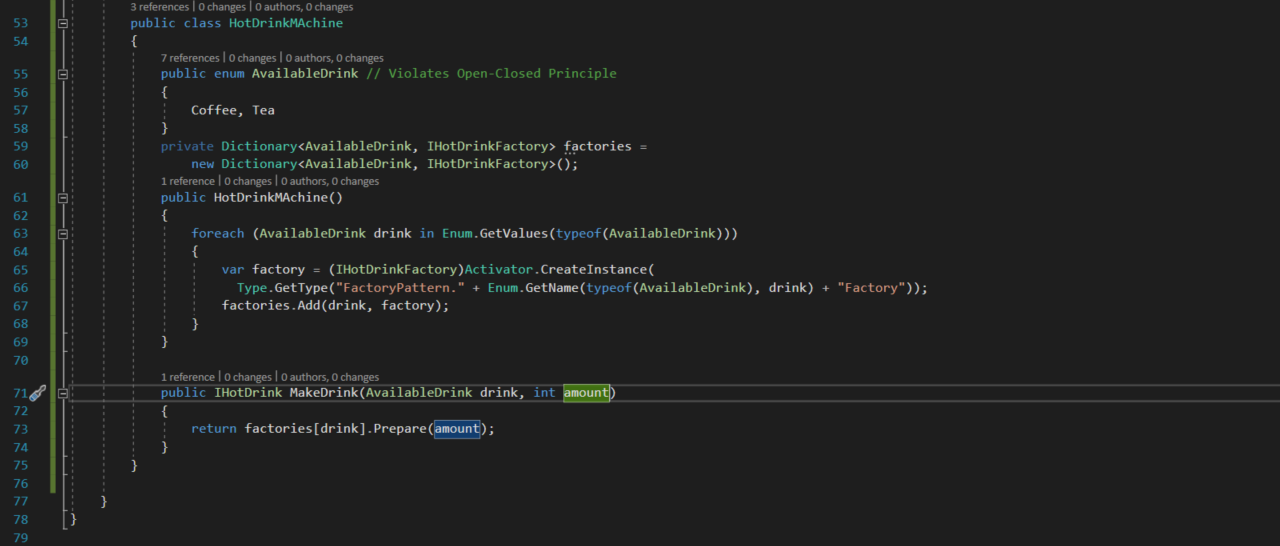Collapse the HotDrinkMAchine constructor on line 61

click(x=63, y=198)
